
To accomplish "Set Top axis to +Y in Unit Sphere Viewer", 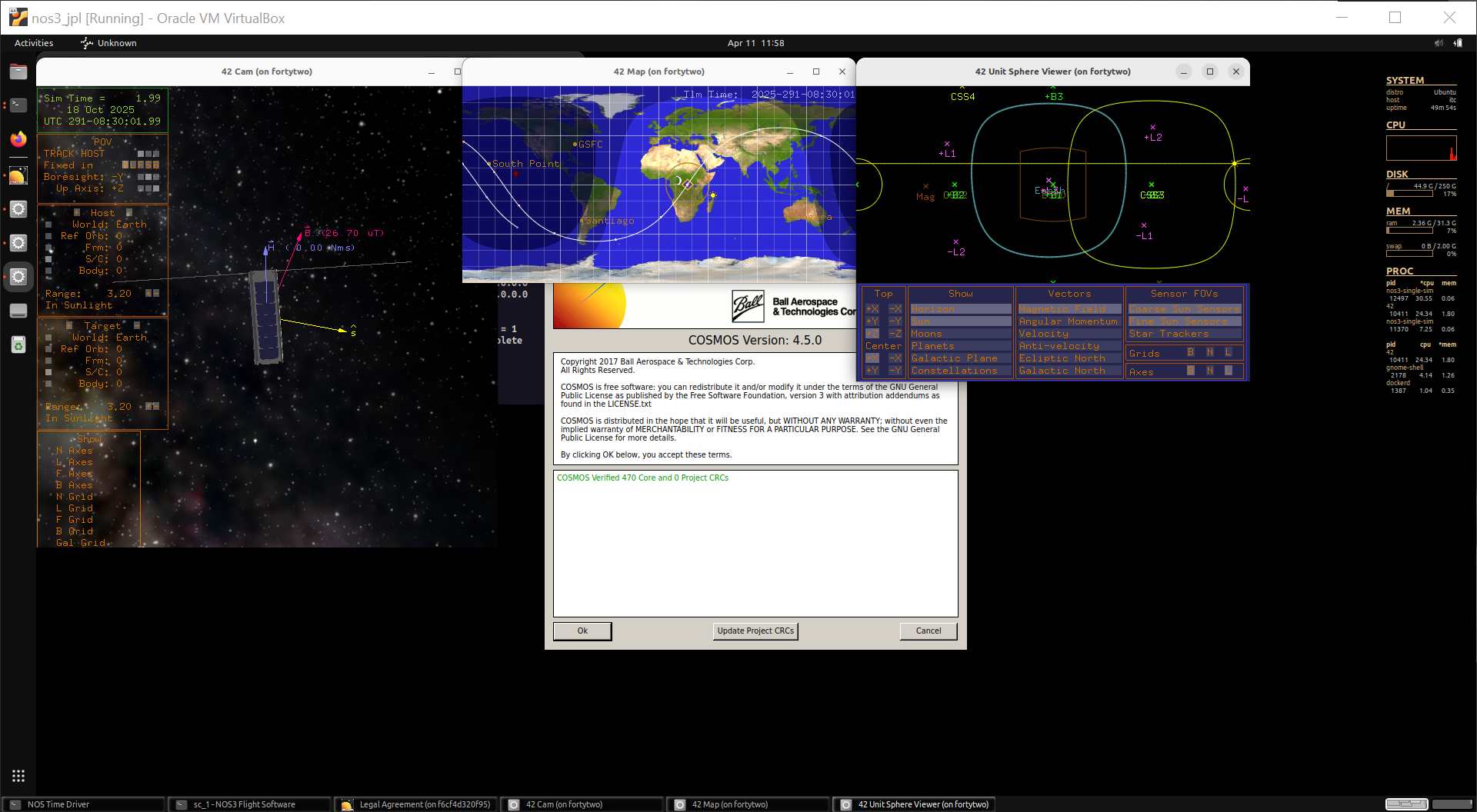I will (872, 321).
